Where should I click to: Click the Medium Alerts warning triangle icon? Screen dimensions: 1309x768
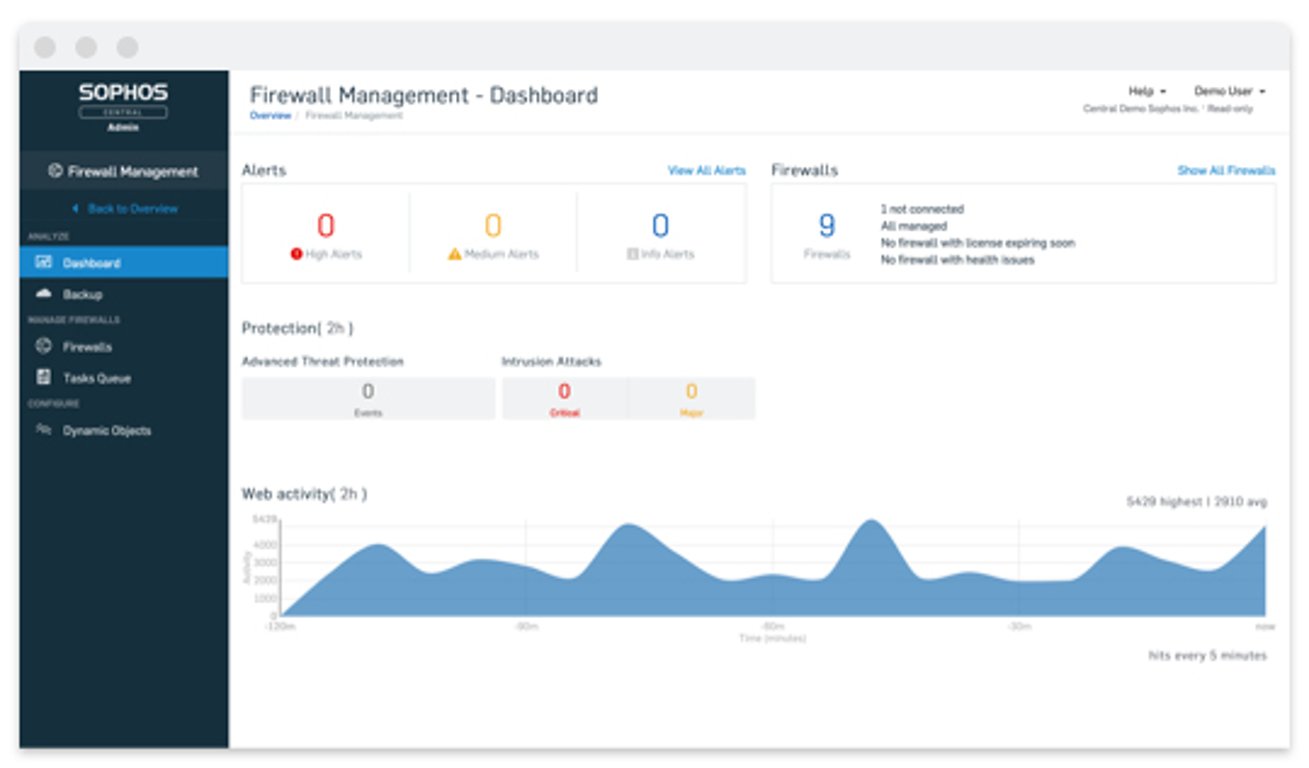454,254
